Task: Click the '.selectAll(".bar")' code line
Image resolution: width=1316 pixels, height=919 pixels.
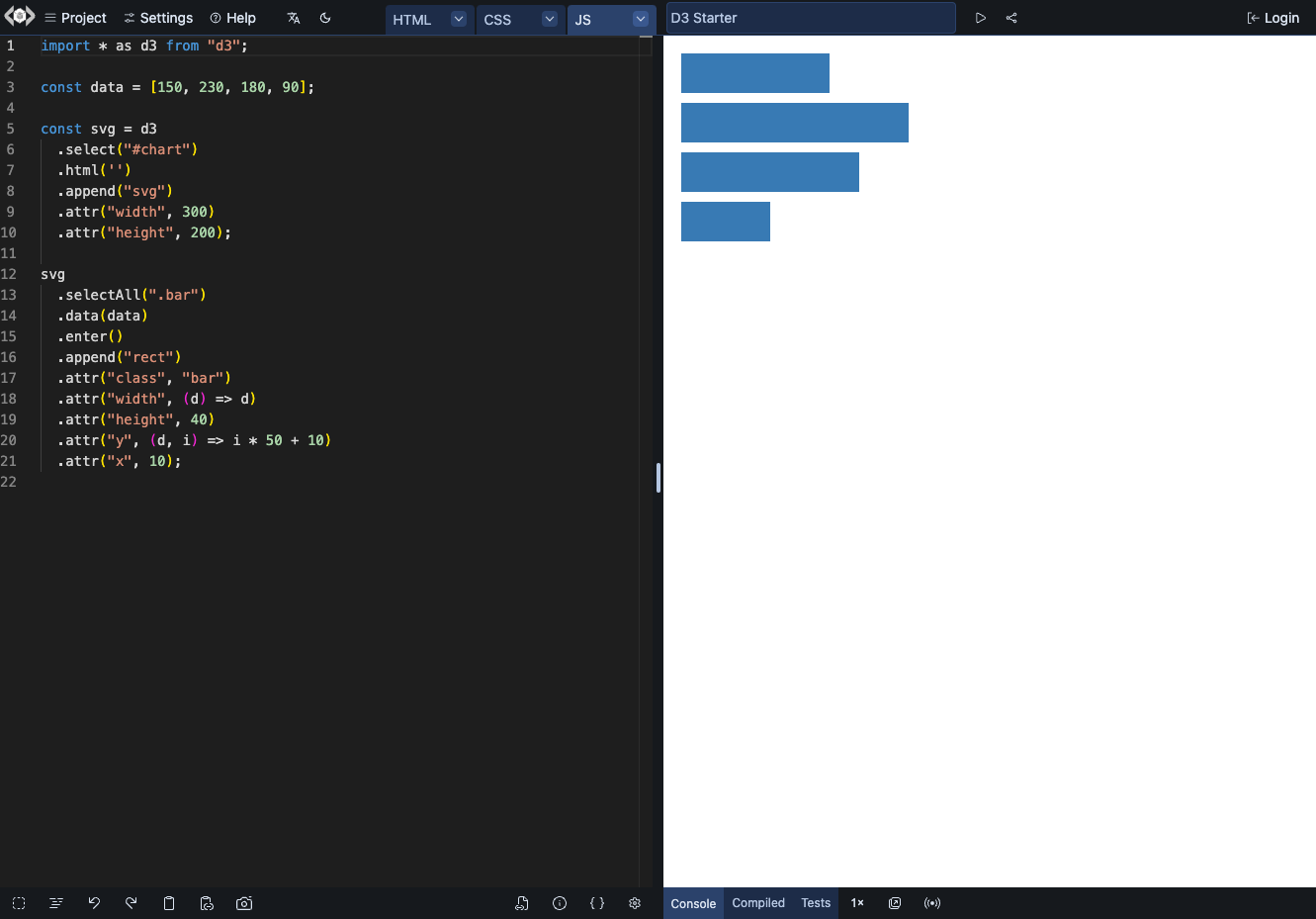Action: [x=132, y=295]
